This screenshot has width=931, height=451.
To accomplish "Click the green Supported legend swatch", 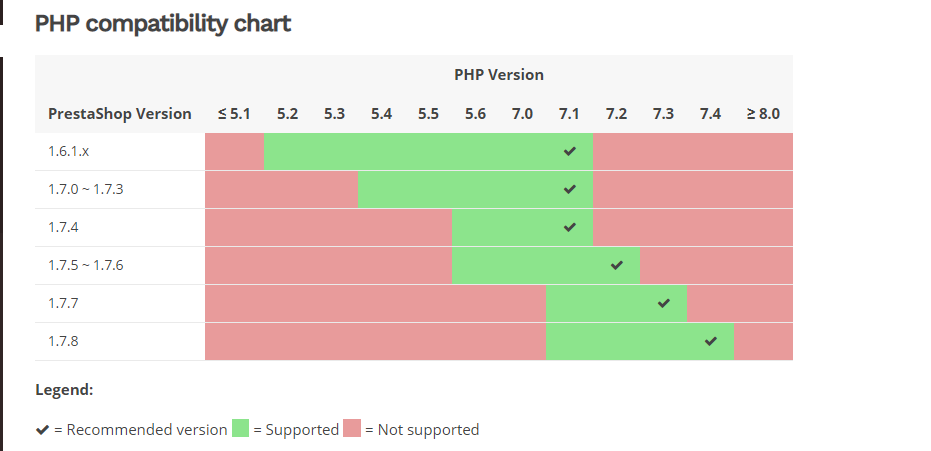I will pyautogui.click(x=240, y=429).
